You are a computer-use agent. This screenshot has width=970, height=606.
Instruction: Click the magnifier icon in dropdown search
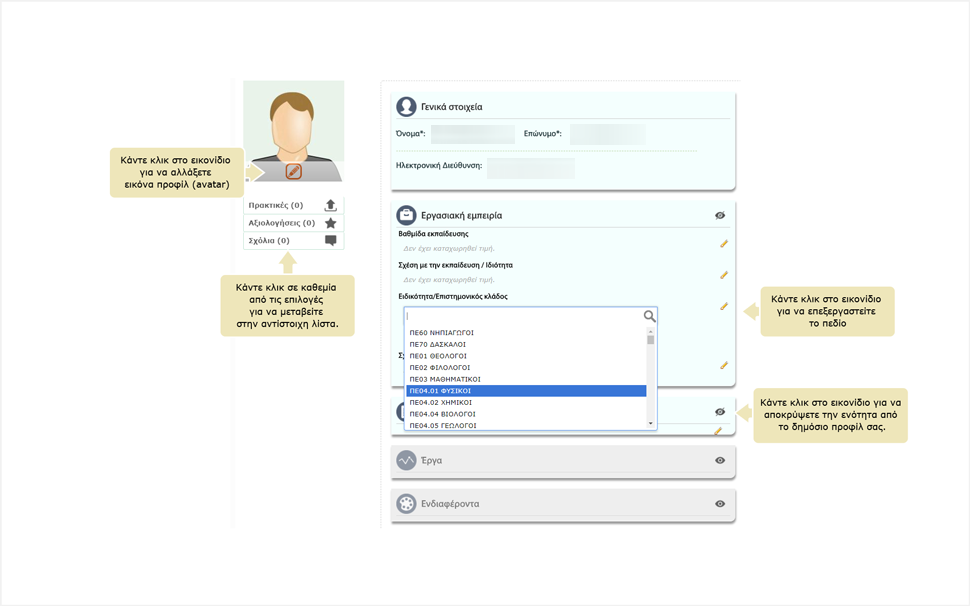(x=649, y=316)
